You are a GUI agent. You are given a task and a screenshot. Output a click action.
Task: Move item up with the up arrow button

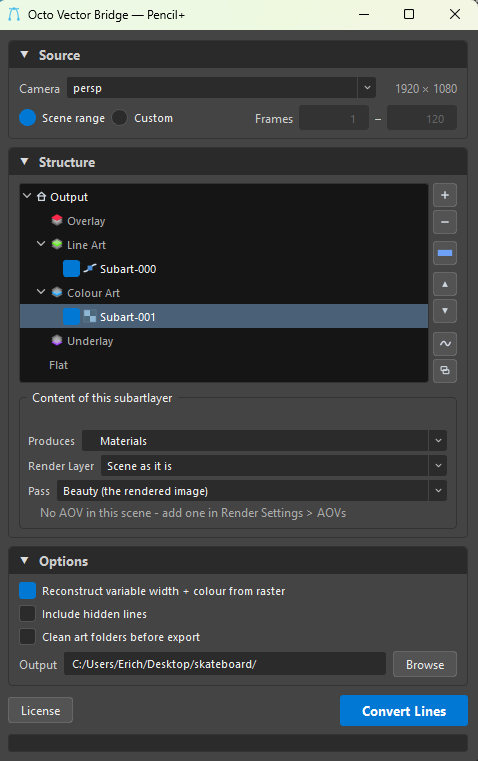[445, 284]
